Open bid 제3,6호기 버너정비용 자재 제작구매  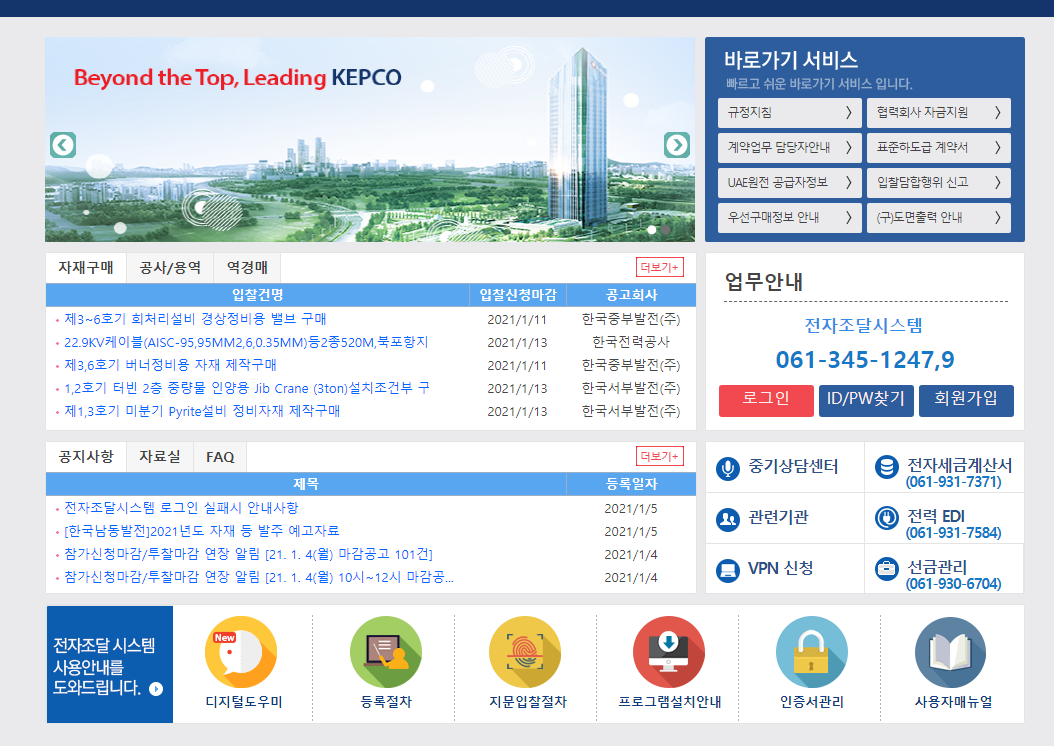click(170, 365)
